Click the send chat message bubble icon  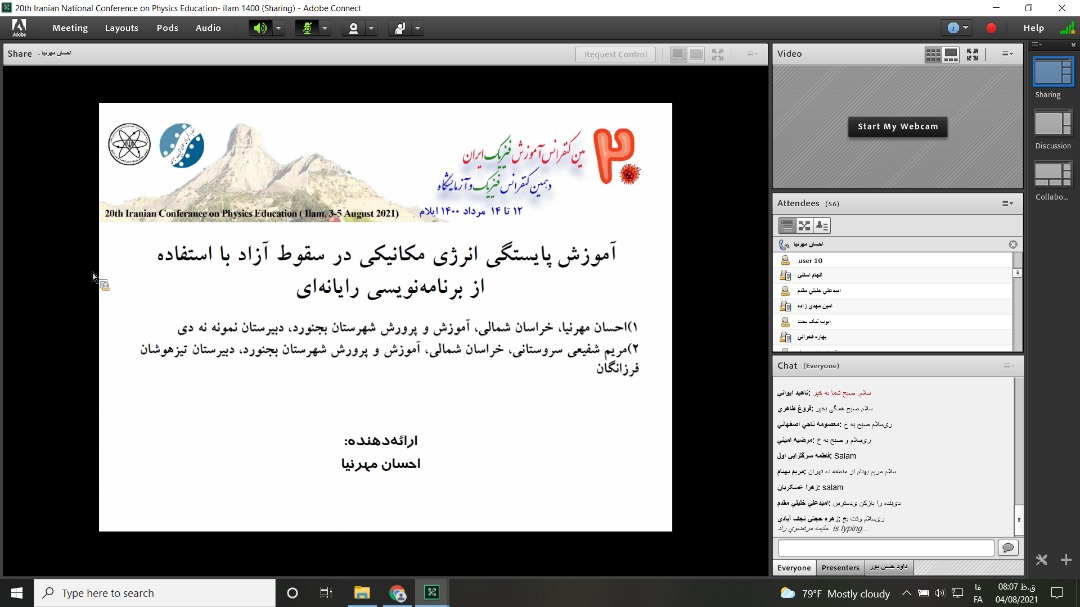click(x=1009, y=547)
